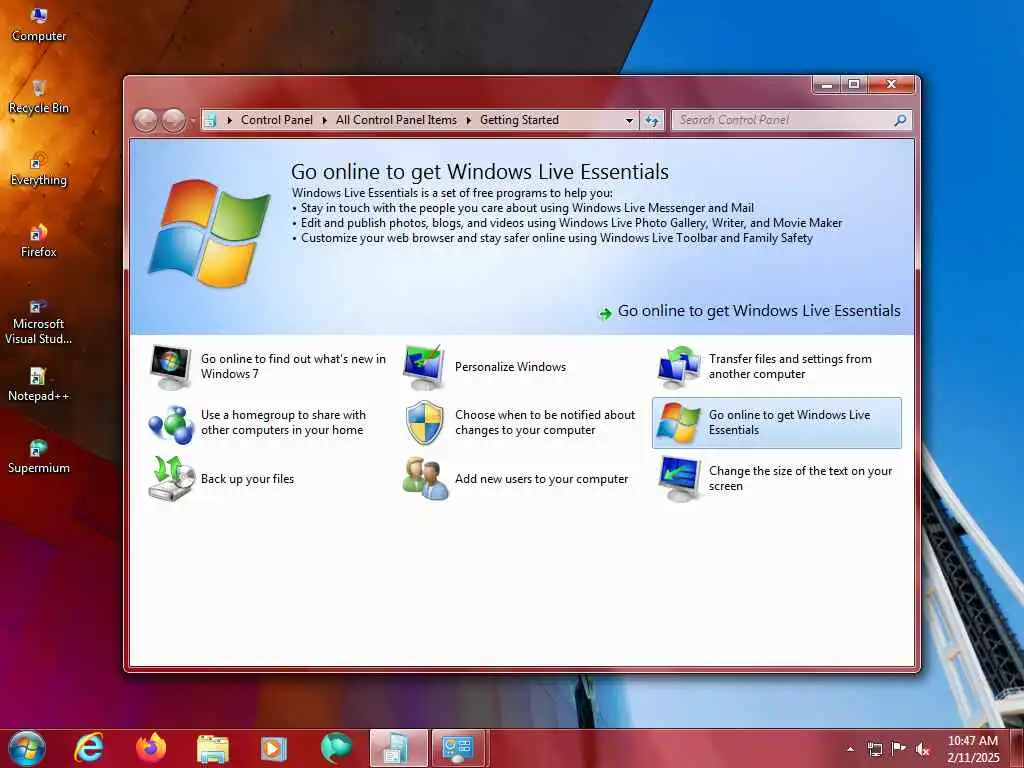The width and height of the screenshot is (1024, 768).
Task: Select highlighted Go online to get Windows Live Essentials item text
Action: [790, 423]
